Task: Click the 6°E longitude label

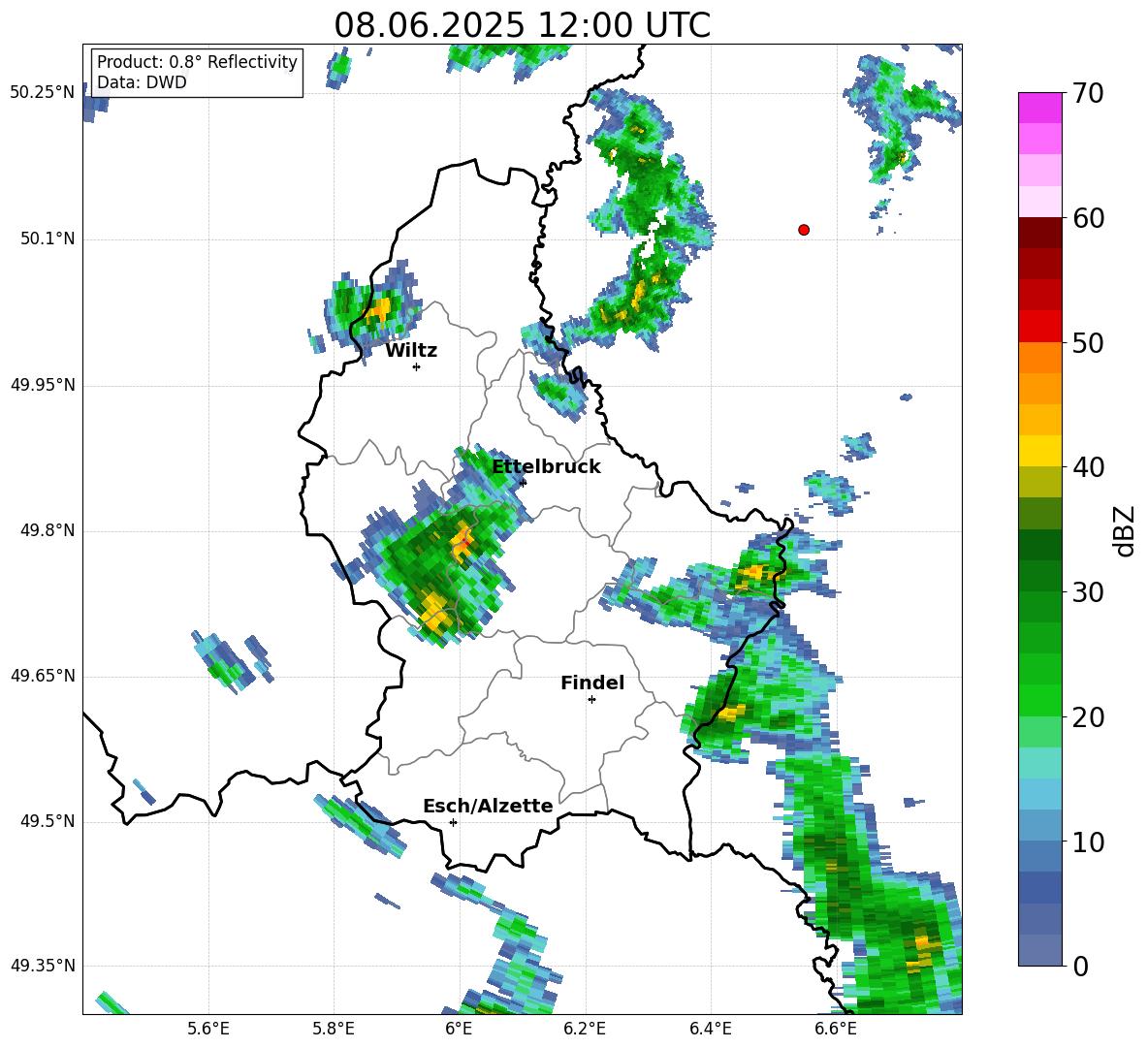Action: (459, 1030)
